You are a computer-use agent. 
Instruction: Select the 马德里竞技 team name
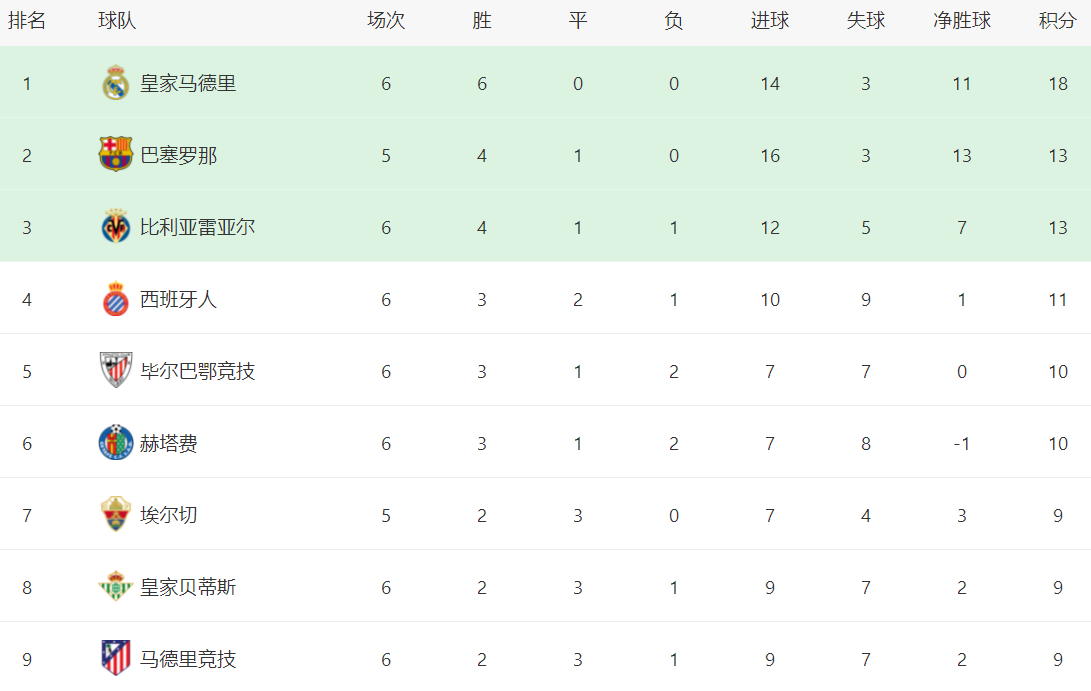coord(188,659)
